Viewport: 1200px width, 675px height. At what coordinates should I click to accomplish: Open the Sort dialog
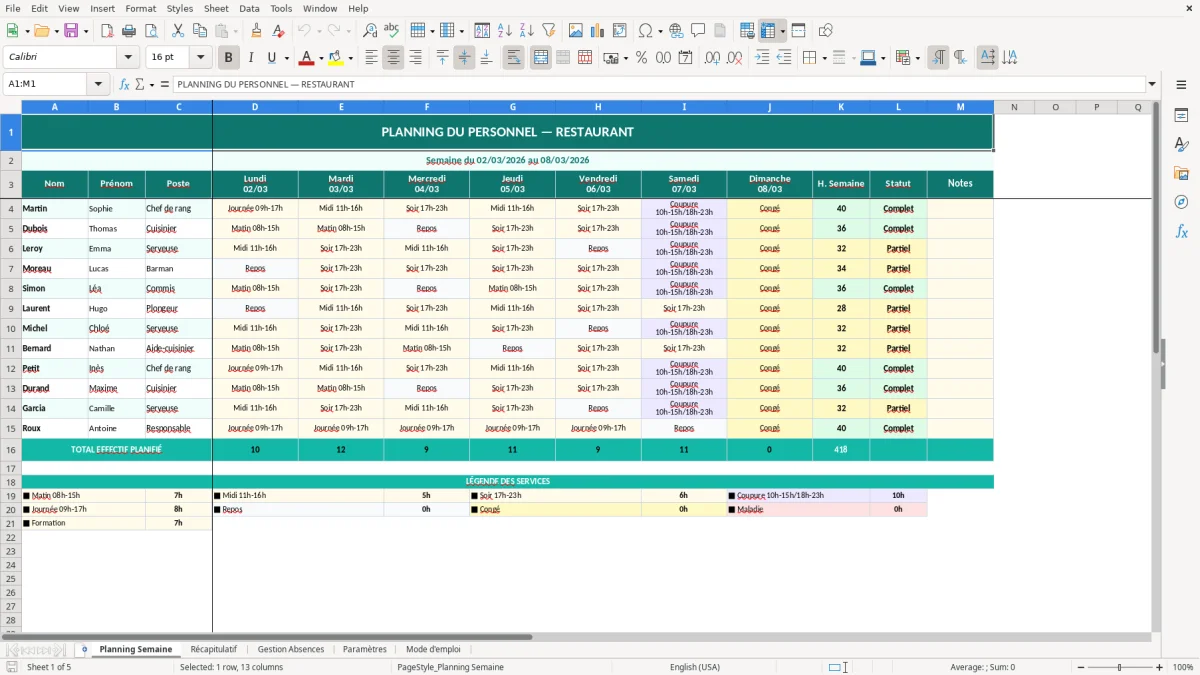click(482, 31)
